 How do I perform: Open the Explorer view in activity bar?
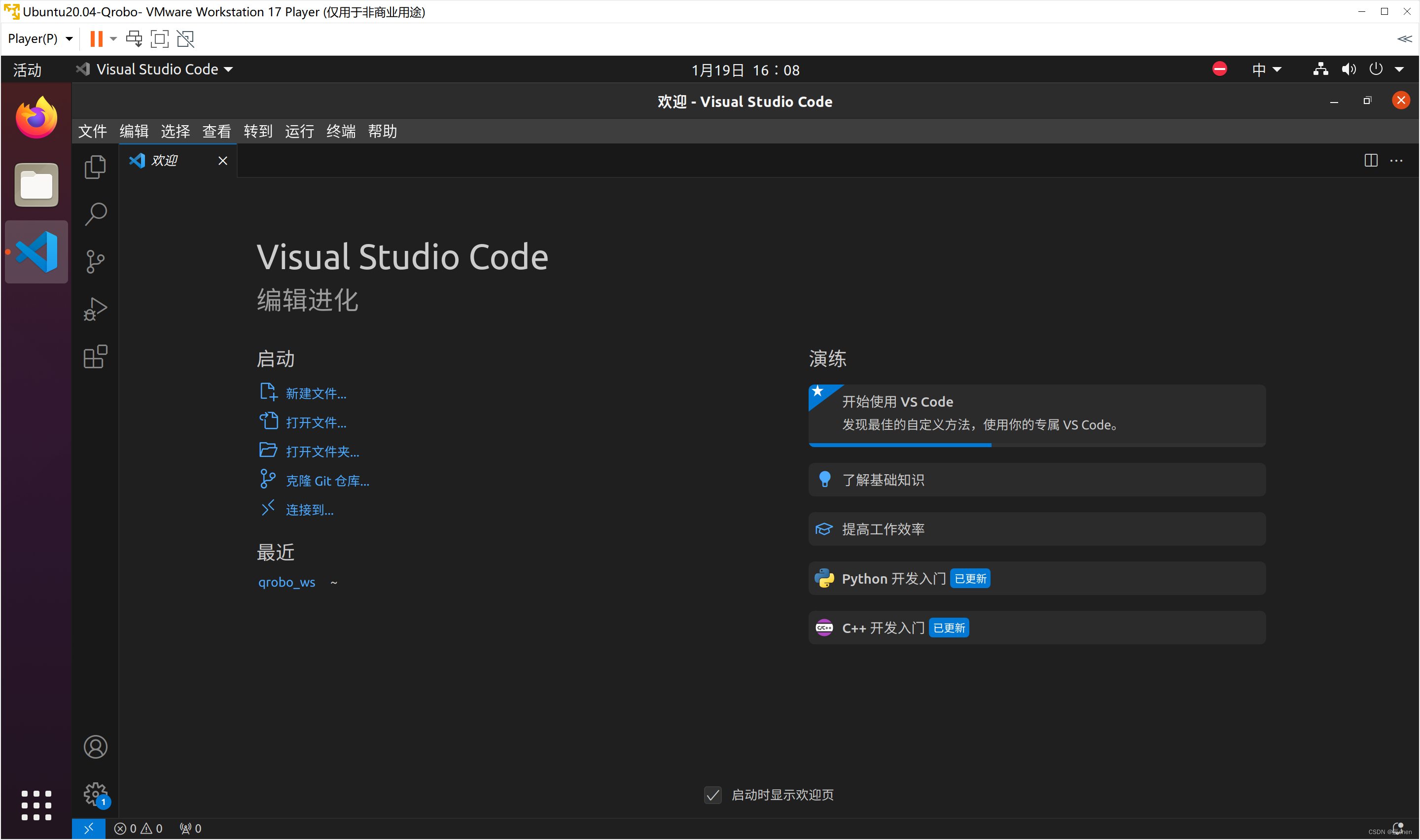95,167
